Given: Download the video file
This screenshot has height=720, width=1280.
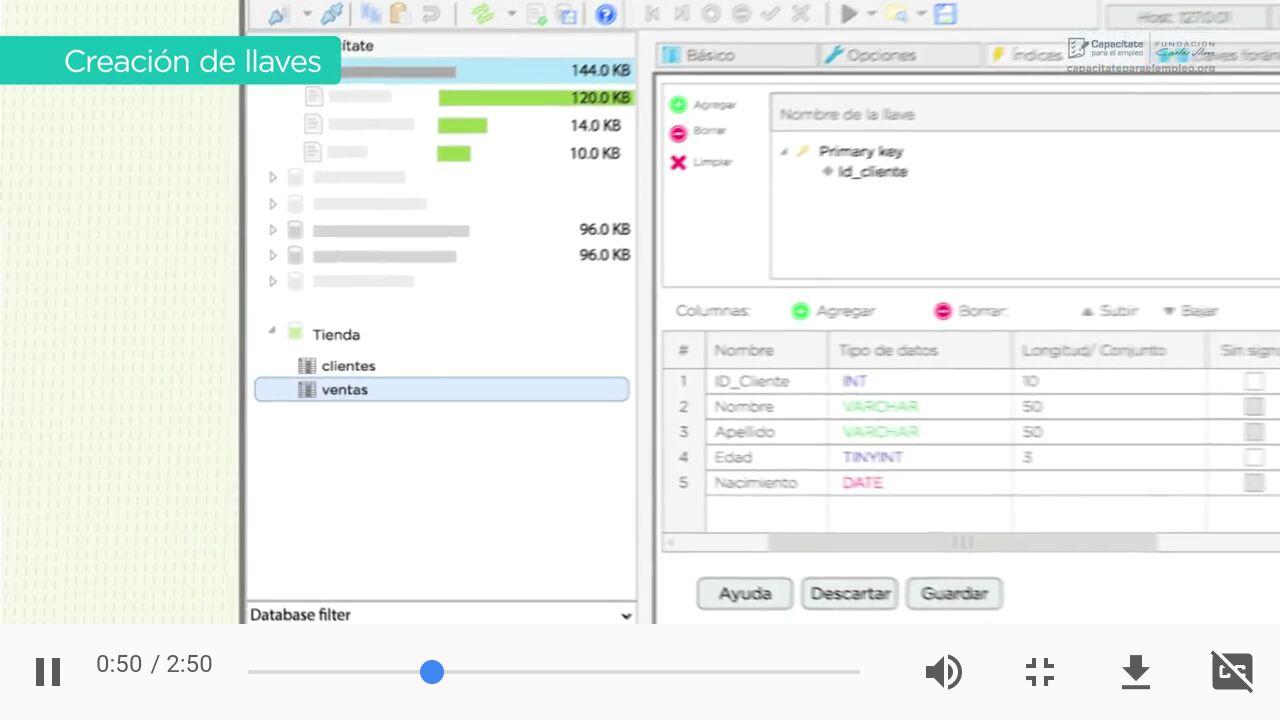Looking at the screenshot, I should point(1136,672).
